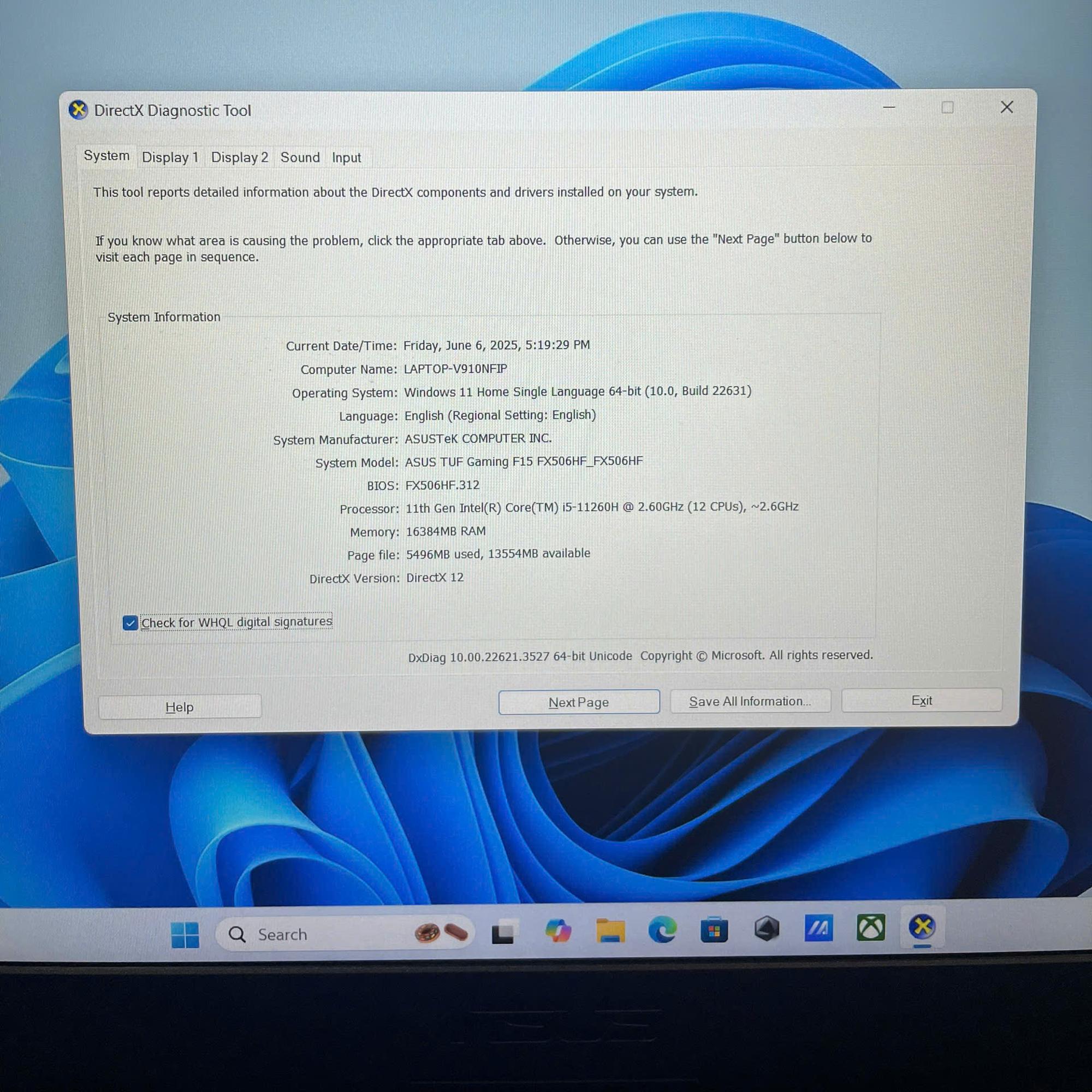Click the i5-11260H processor value
Image resolution: width=1092 pixels, height=1092 pixels.
click(x=602, y=507)
